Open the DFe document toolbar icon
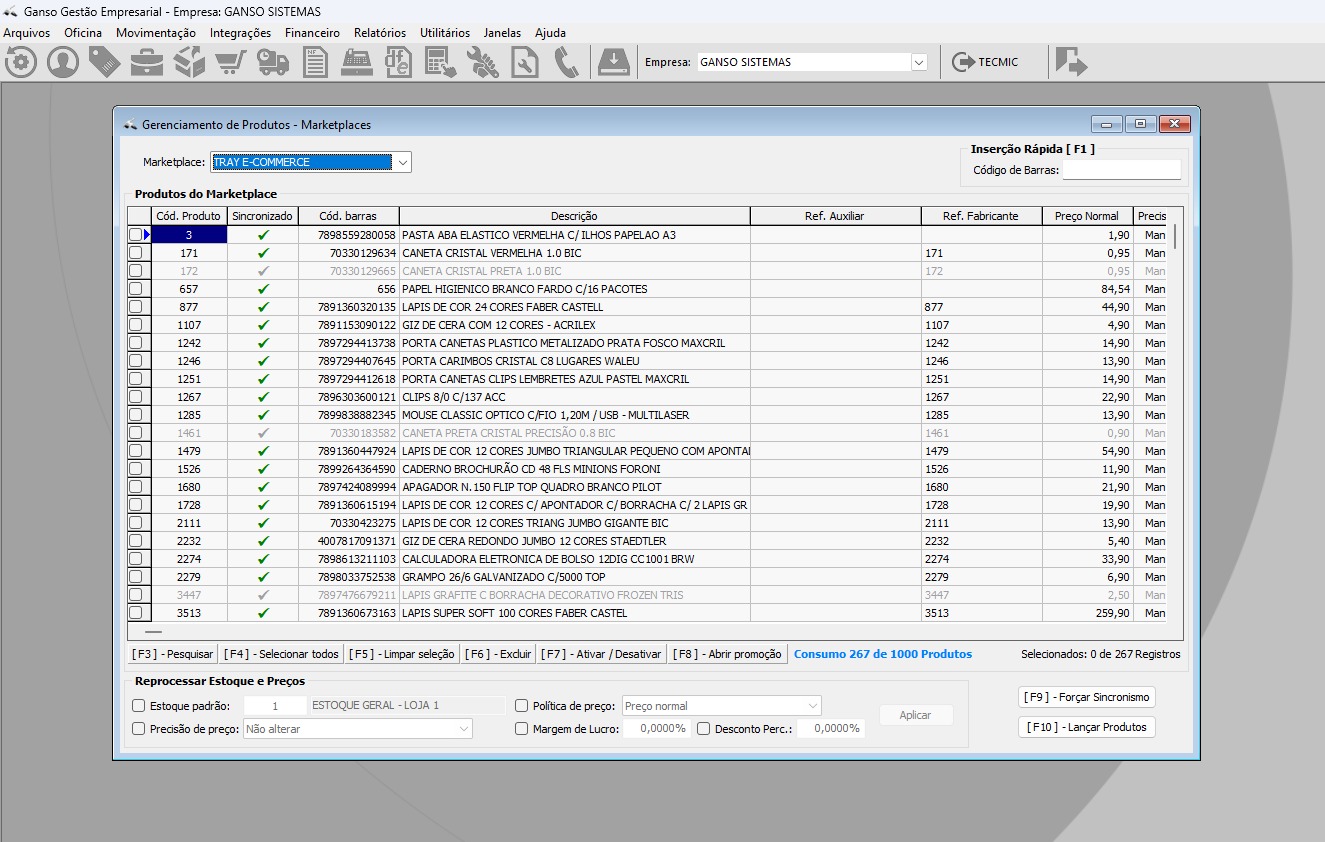This screenshot has height=842, width=1325. pyautogui.click(x=399, y=62)
